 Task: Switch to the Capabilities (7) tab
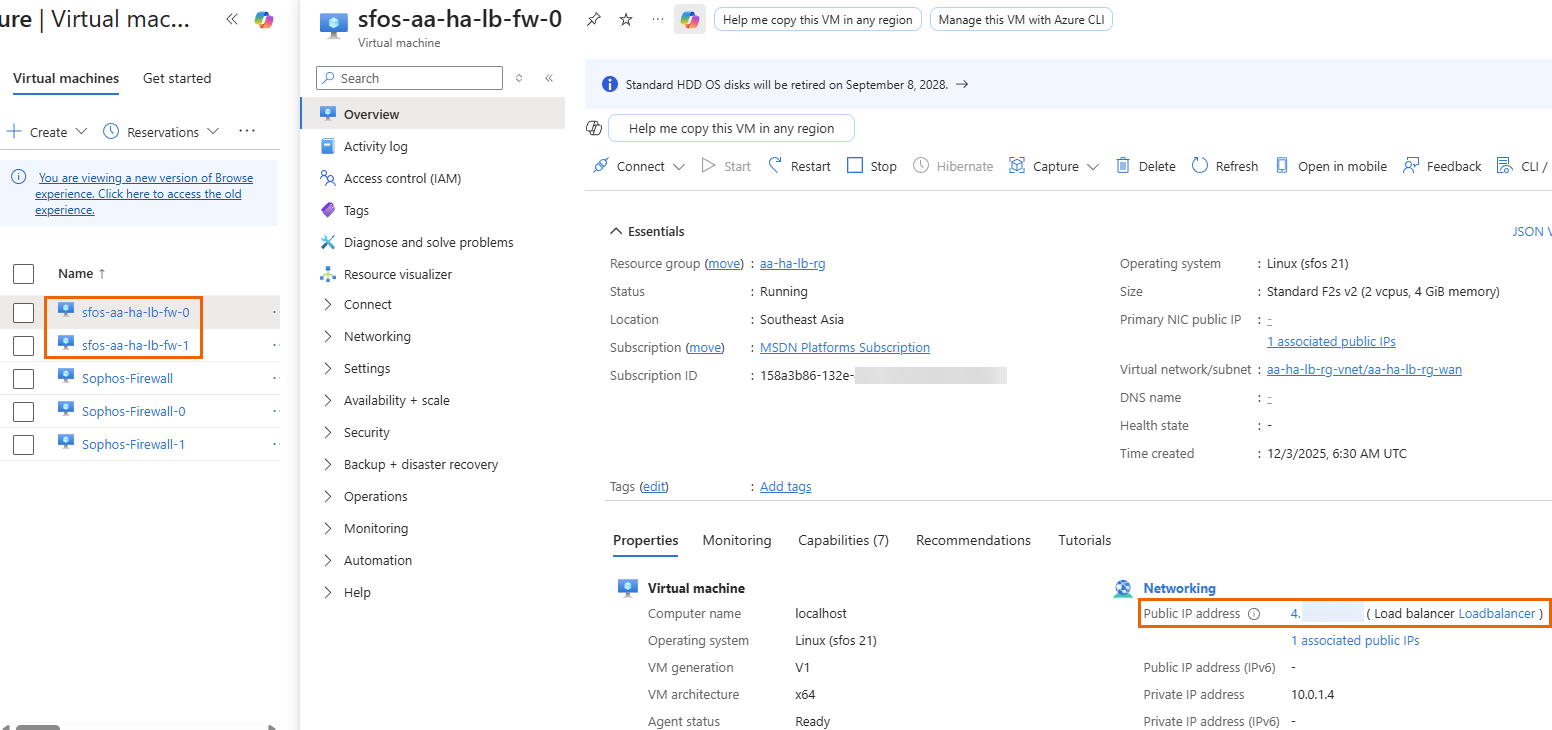coord(843,540)
